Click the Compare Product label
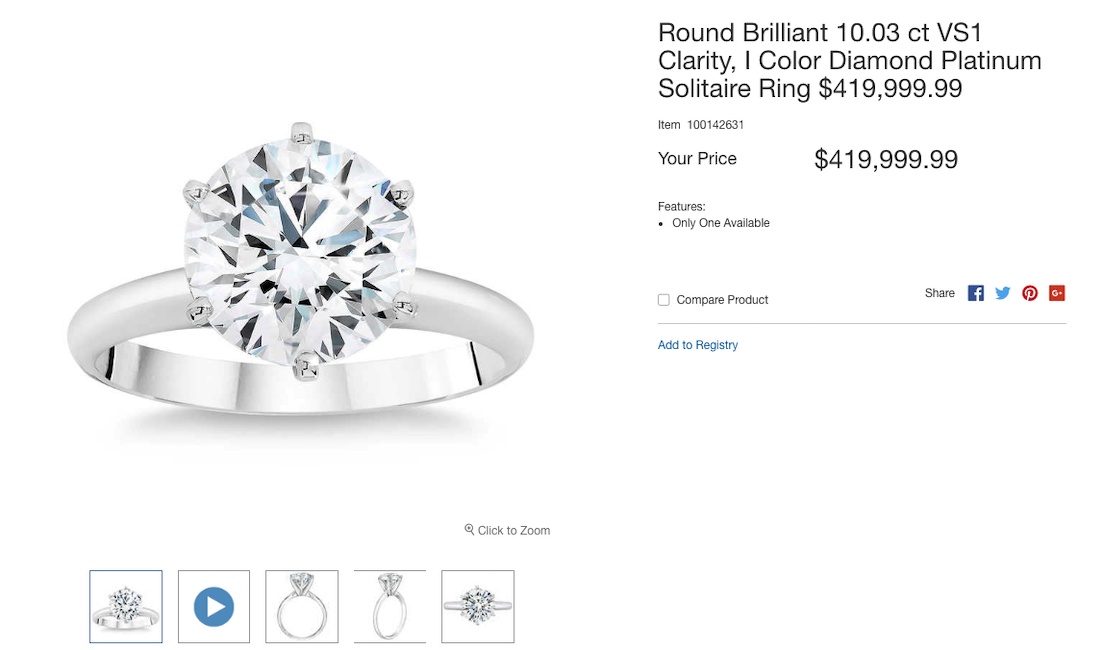Viewport: 1104px width, 650px height. [722, 300]
